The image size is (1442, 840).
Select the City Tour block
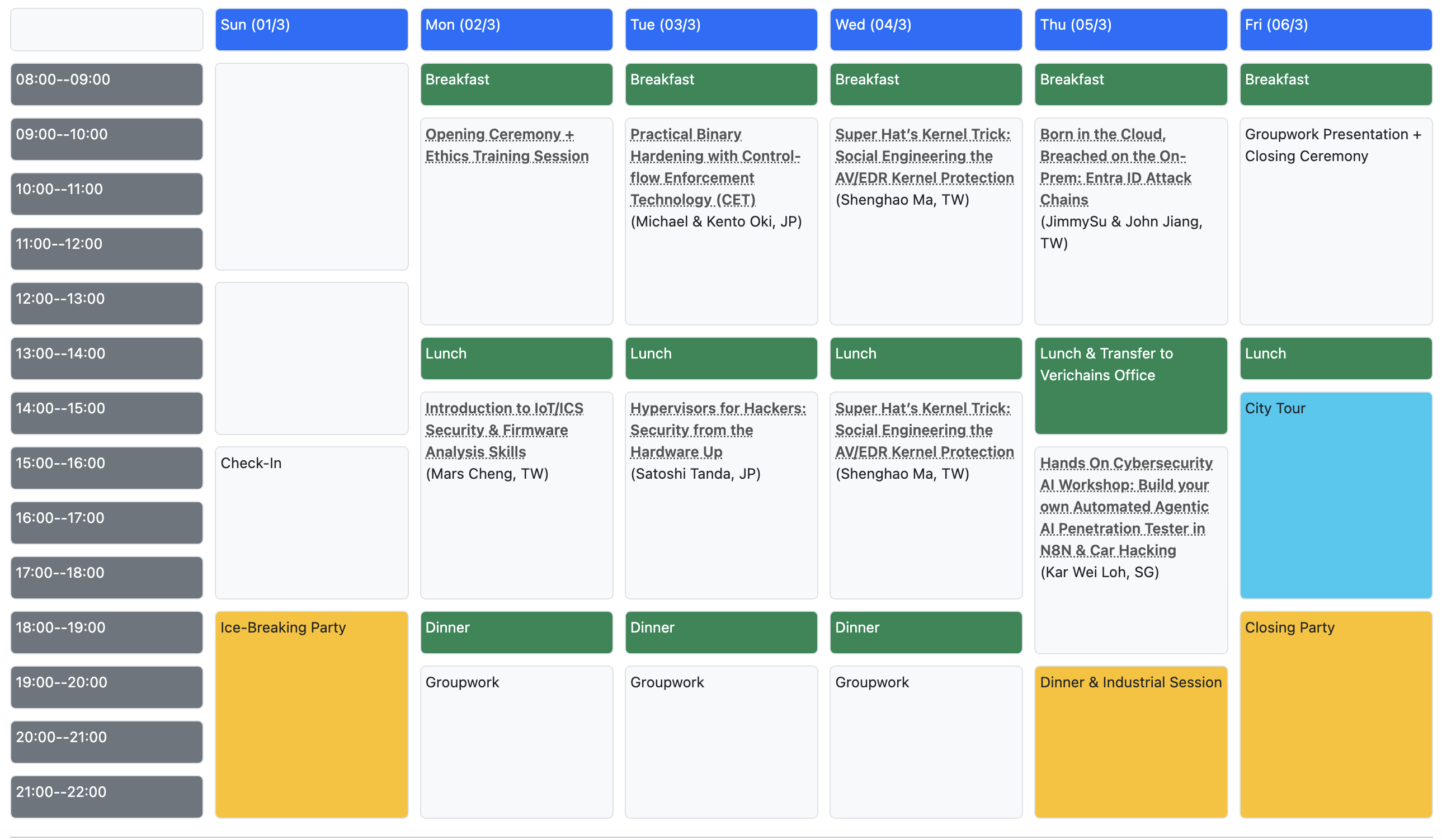(x=1335, y=495)
